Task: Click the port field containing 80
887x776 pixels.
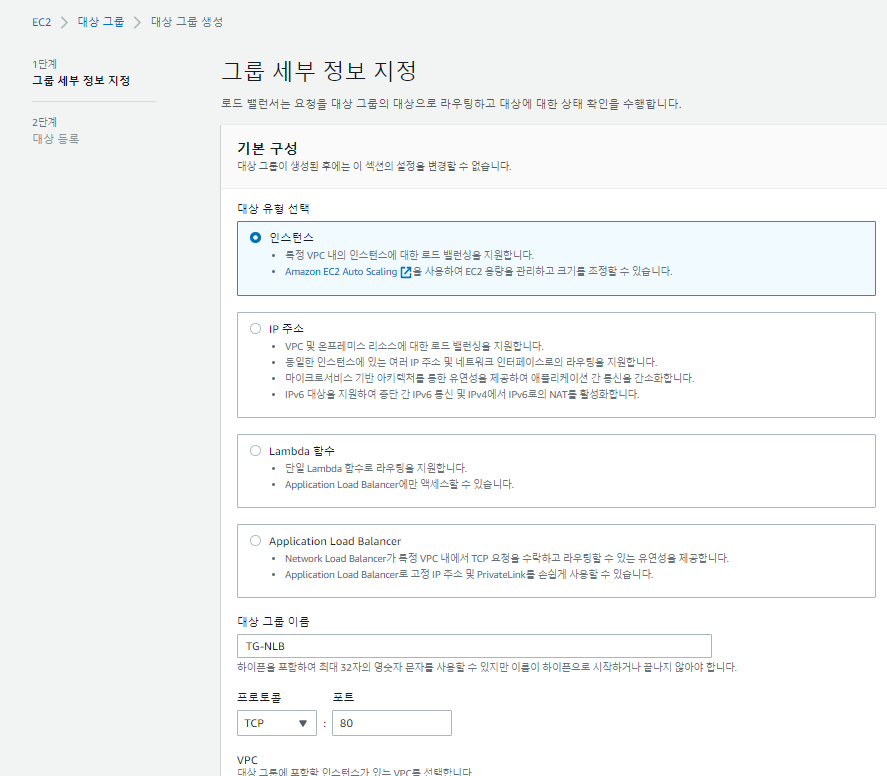Action: (391, 723)
